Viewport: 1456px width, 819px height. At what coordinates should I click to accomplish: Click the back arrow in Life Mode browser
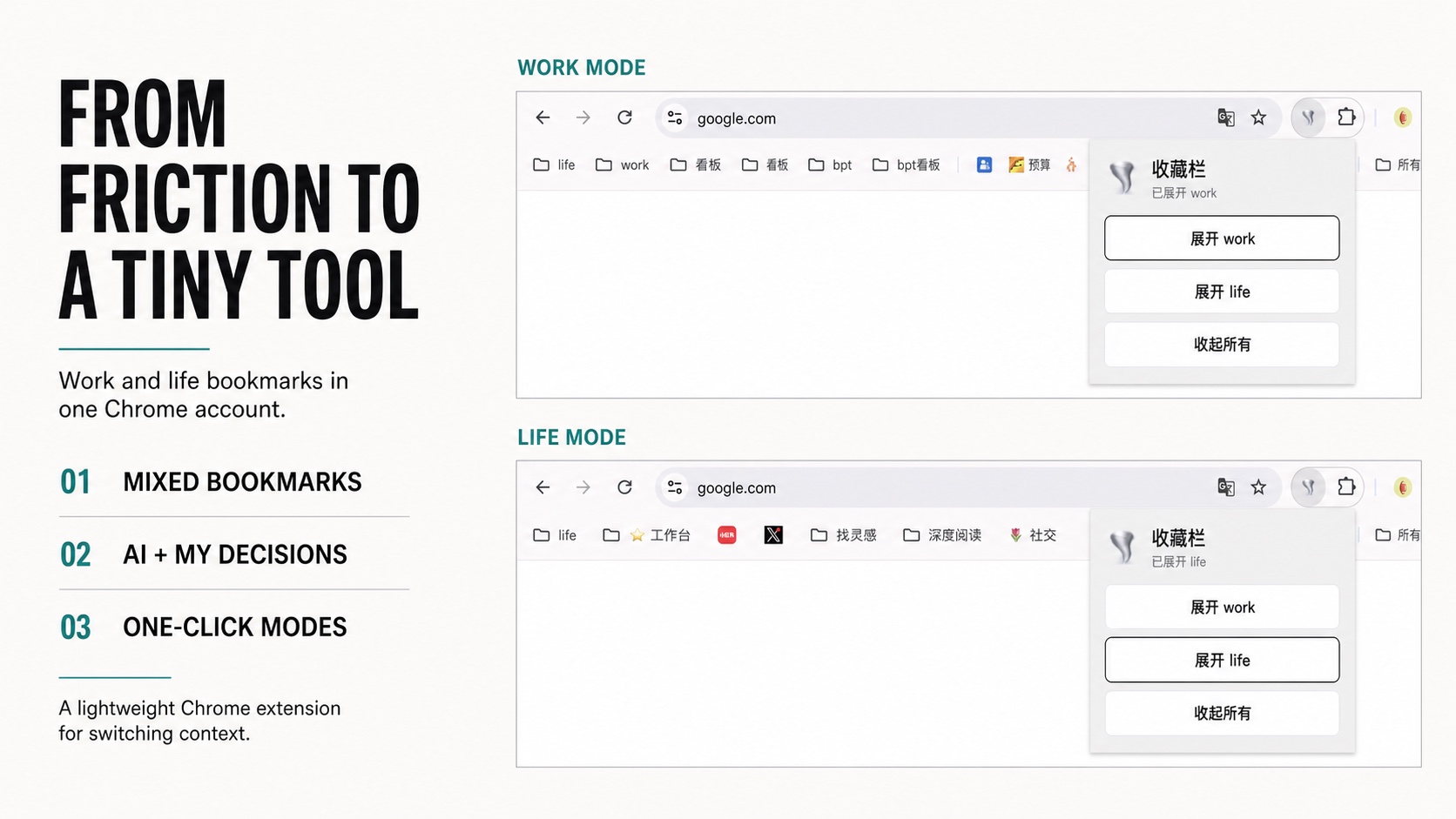coord(543,487)
